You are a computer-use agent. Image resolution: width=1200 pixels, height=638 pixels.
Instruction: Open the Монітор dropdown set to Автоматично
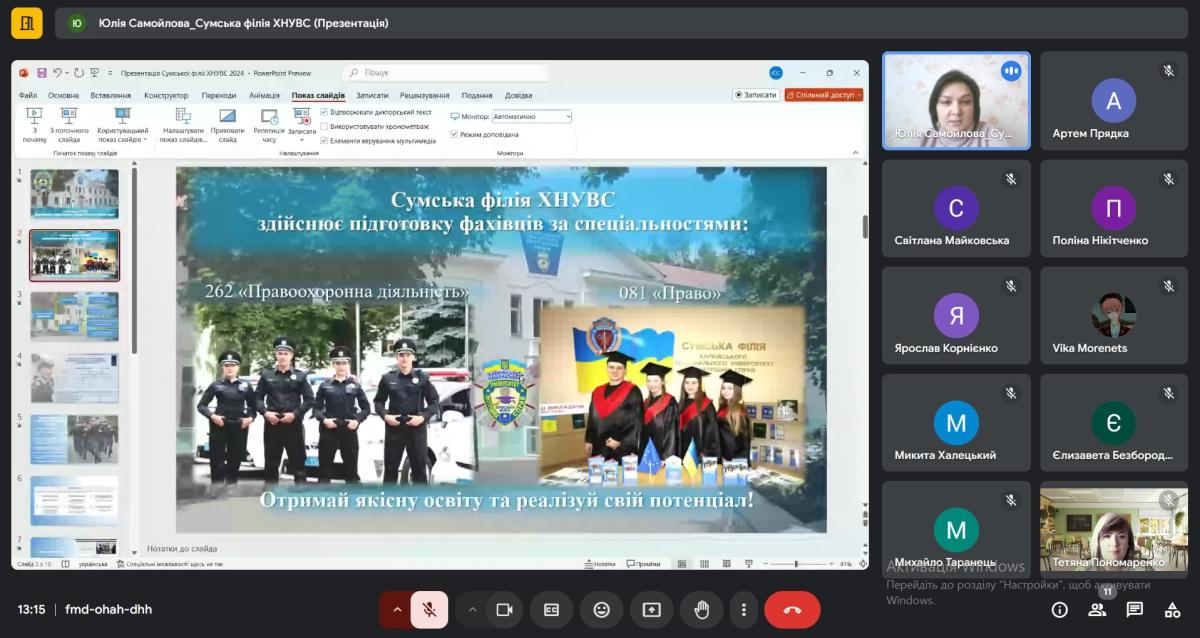tap(532, 117)
